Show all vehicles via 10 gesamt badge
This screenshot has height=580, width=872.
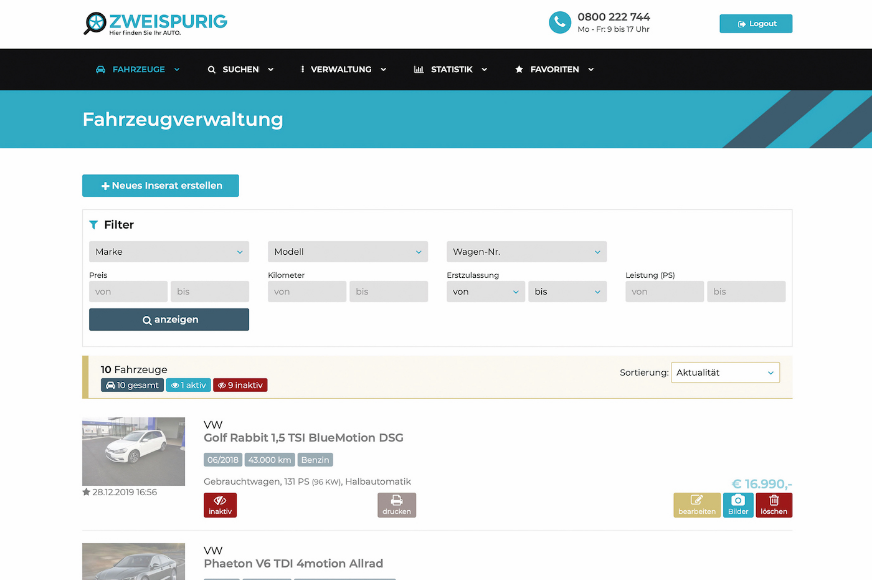point(132,385)
